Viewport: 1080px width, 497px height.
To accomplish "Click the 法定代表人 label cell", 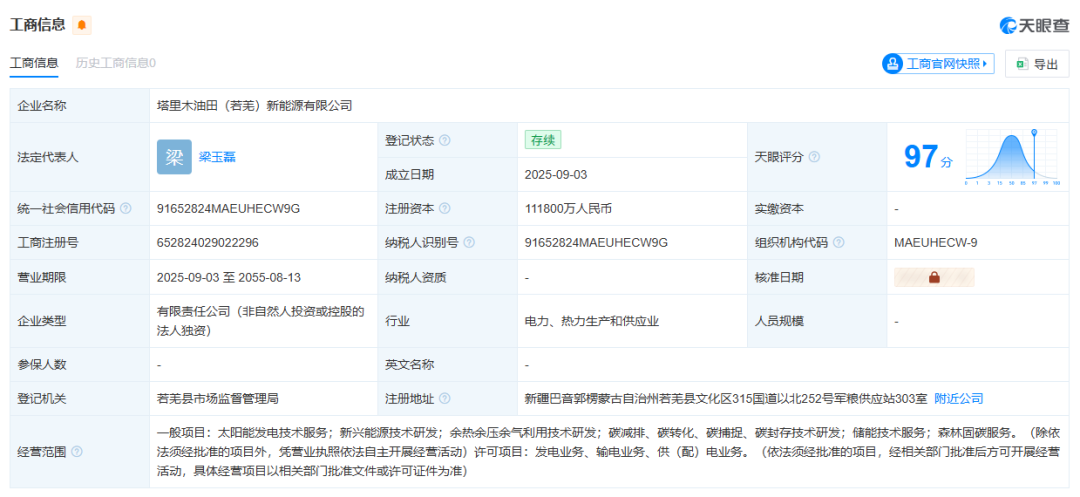I will [80, 157].
